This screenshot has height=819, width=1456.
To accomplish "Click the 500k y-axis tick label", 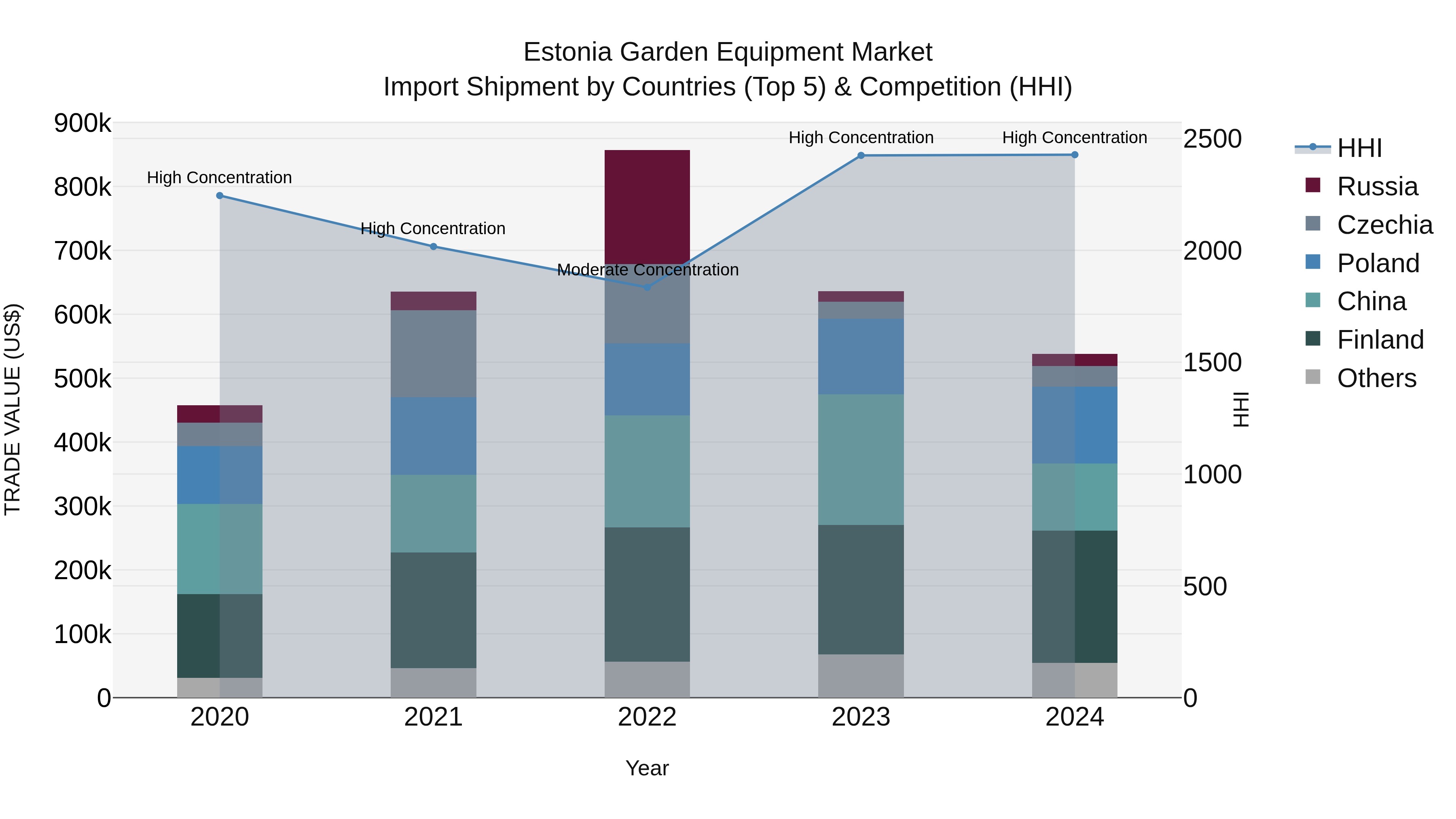I will pos(83,379).
